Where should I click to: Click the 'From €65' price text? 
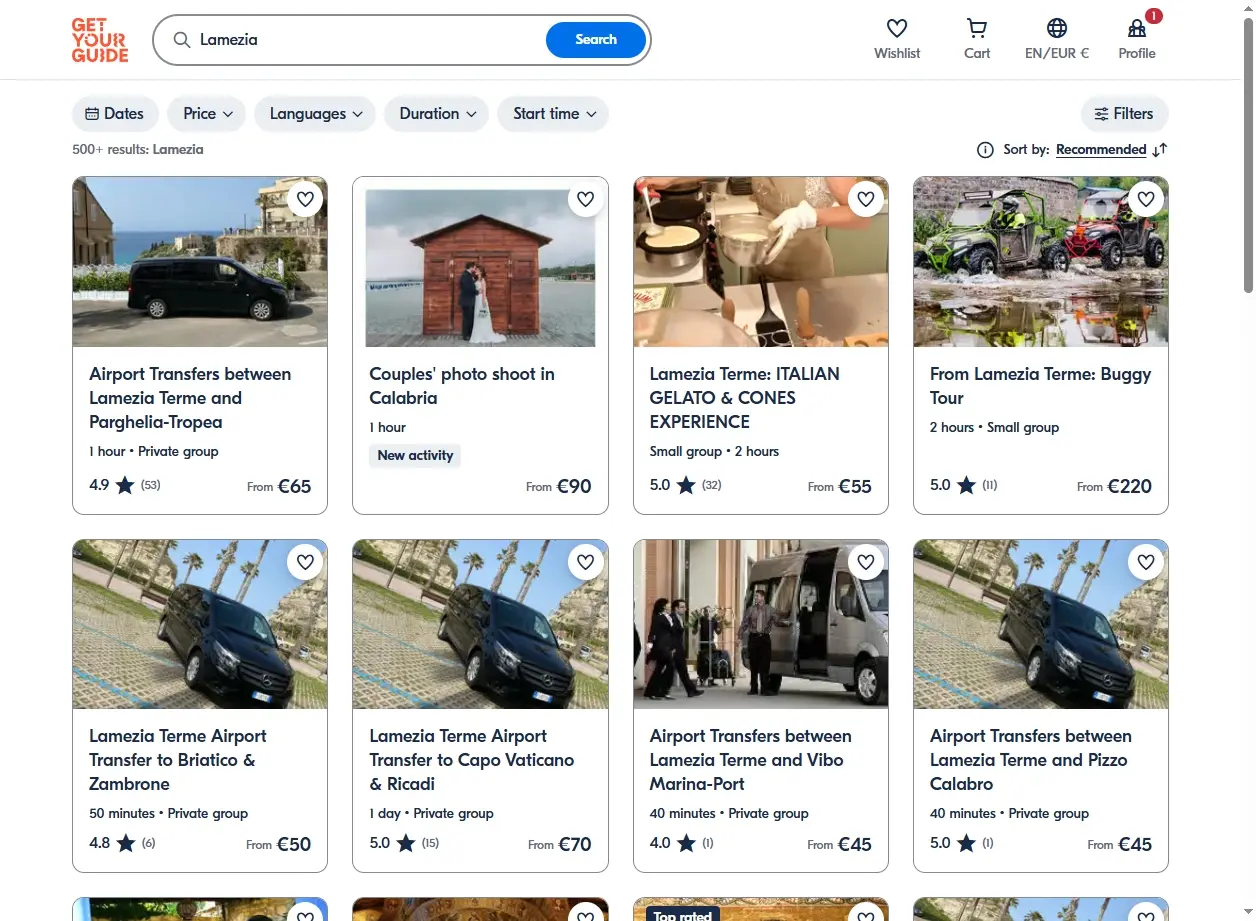[x=279, y=487]
